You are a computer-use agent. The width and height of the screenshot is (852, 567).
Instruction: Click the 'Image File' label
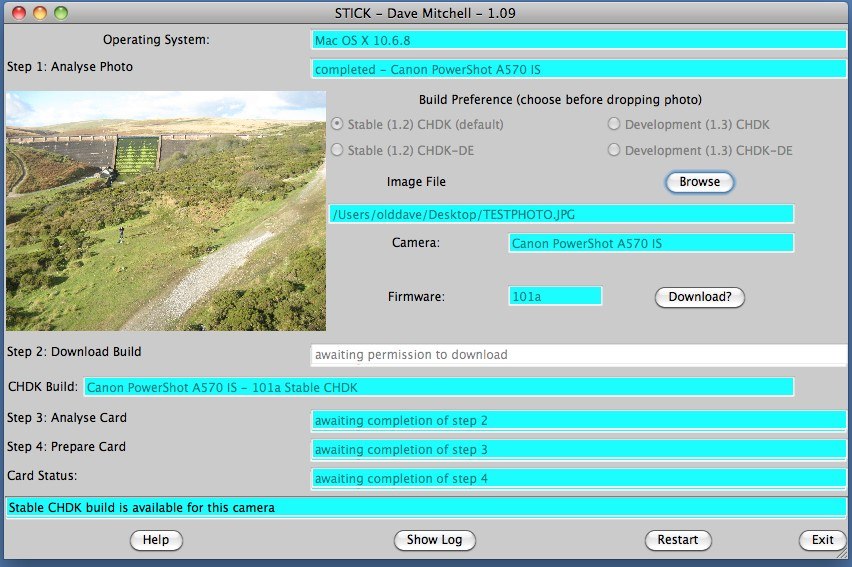(x=416, y=182)
